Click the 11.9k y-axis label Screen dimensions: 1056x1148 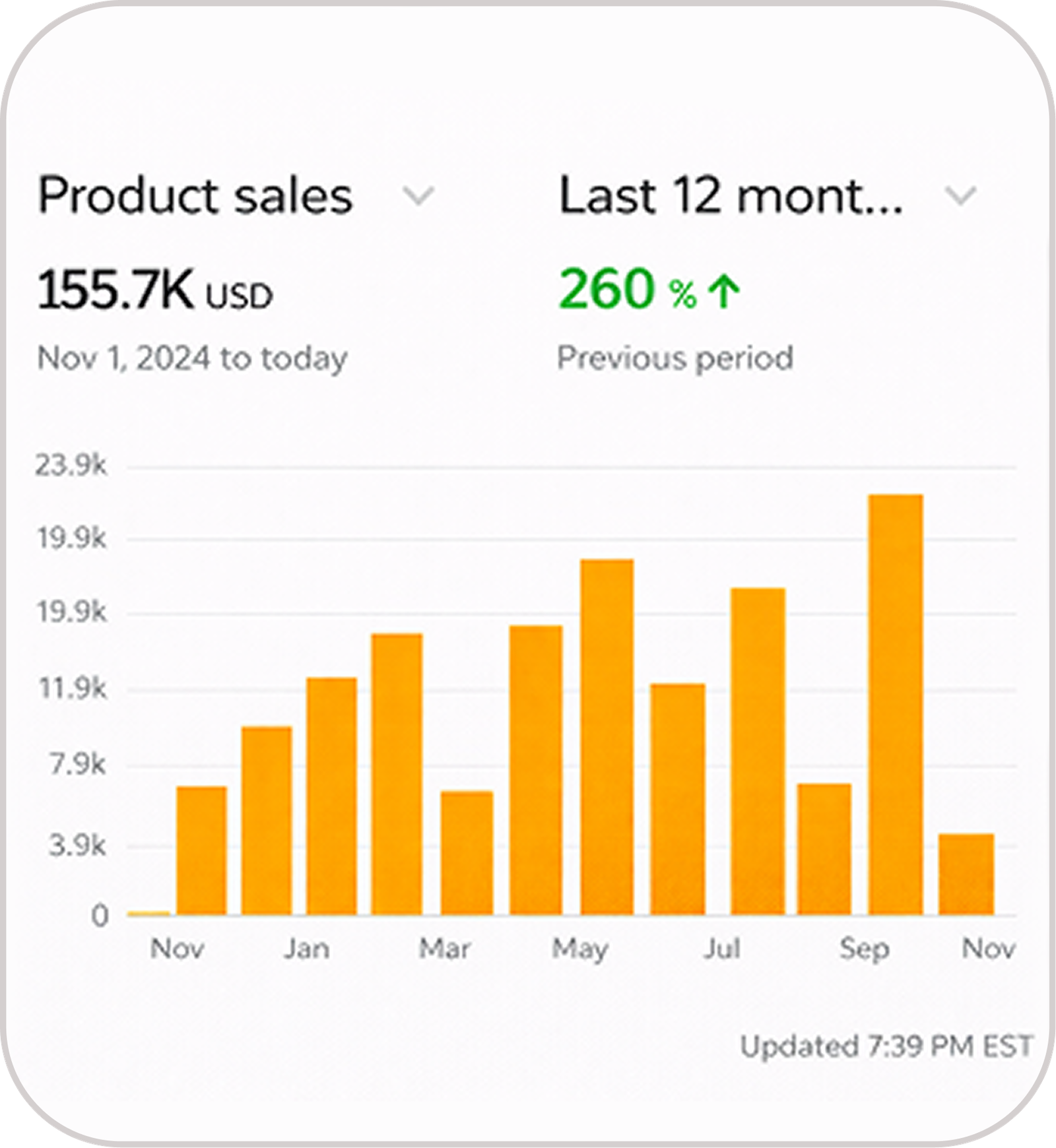(72, 689)
